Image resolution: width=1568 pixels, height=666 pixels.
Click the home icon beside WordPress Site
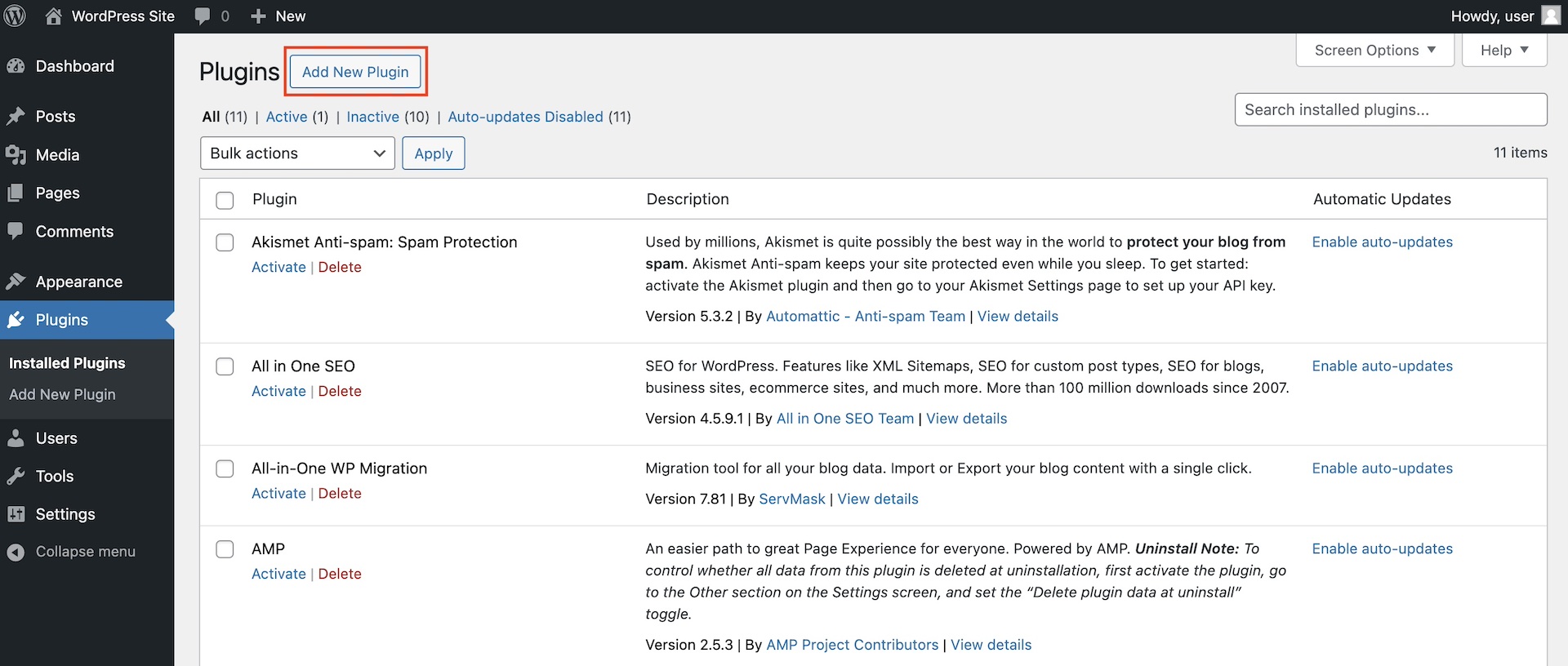54,16
